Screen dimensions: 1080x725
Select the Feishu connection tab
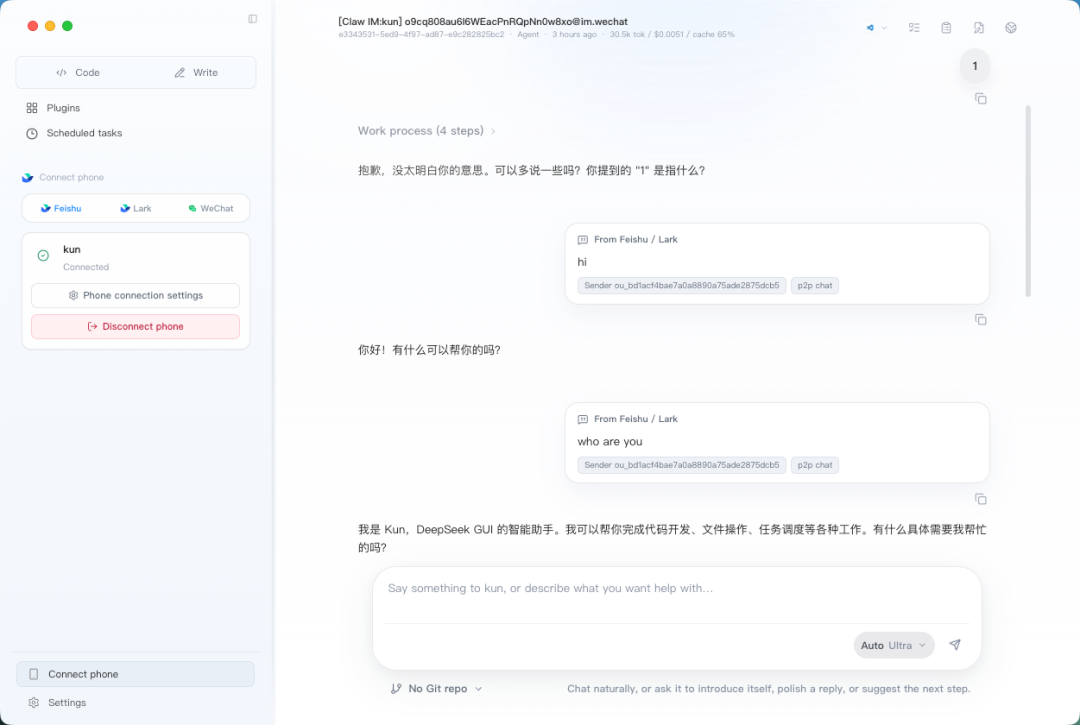[x=61, y=208]
